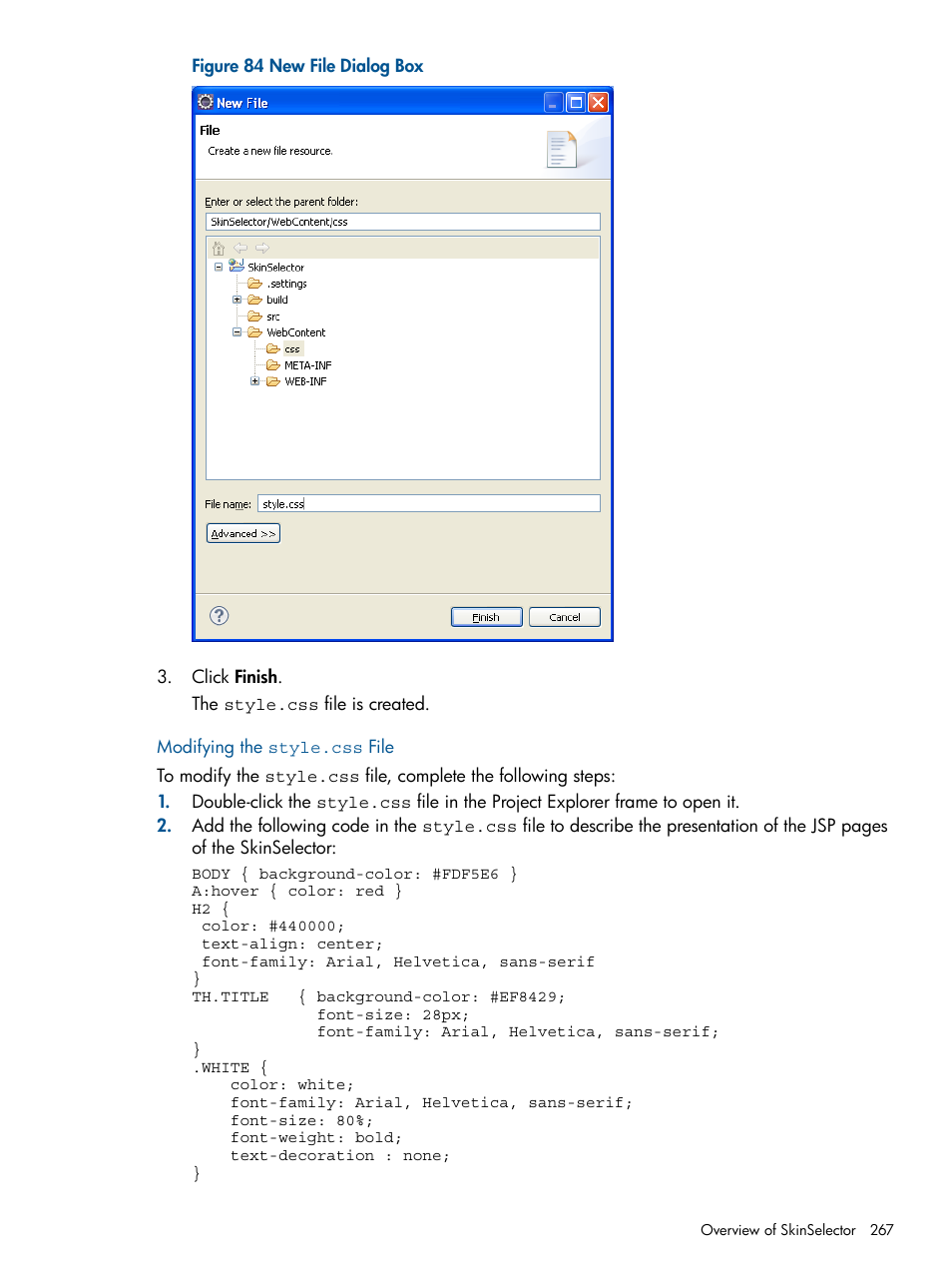The height and width of the screenshot is (1269, 952).
Task: Maximize the New File dialog
Action: point(576,102)
